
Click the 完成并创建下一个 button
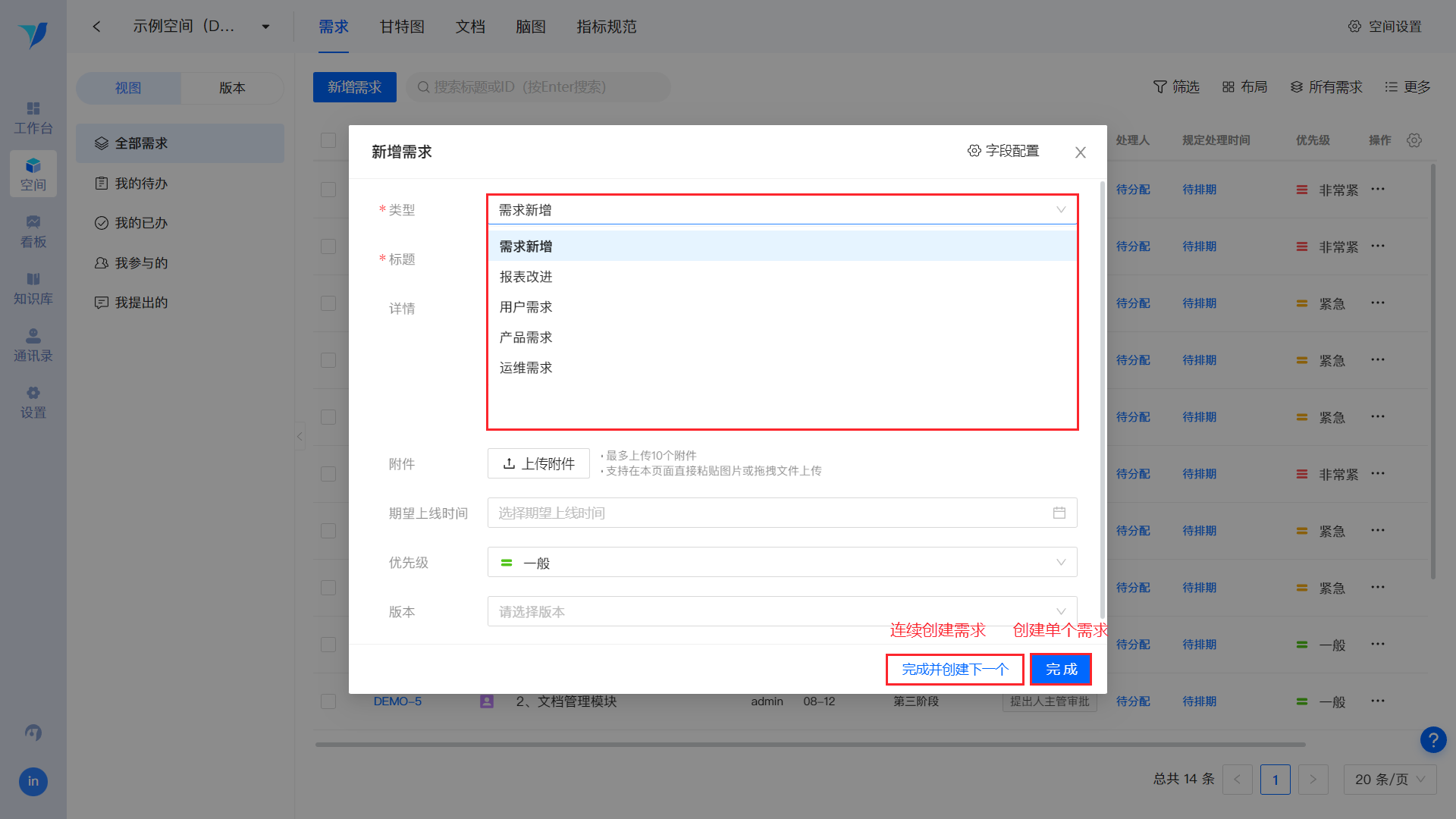(x=954, y=669)
